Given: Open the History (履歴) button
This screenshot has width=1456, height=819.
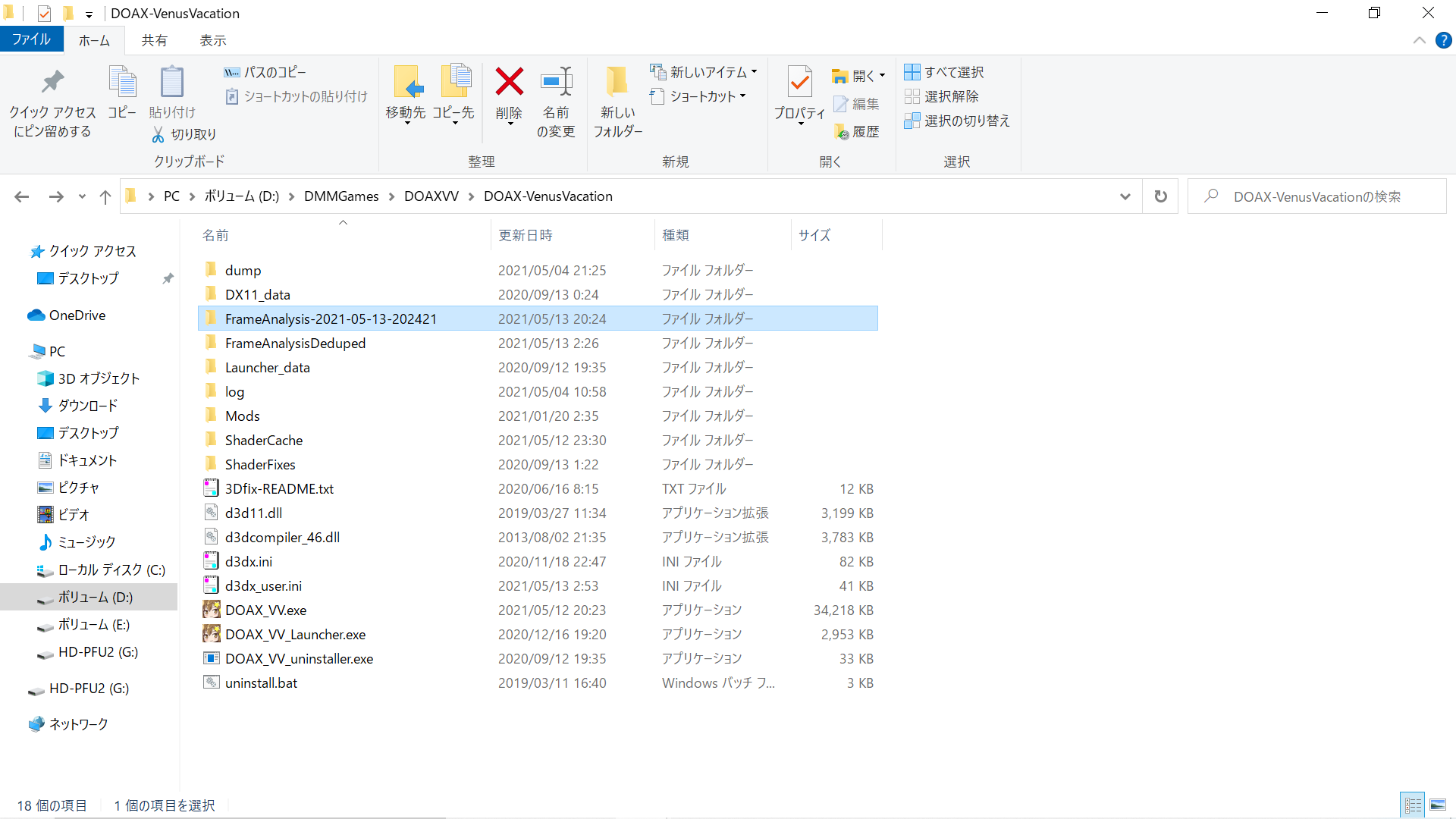Looking at the screenshot, I should coord(856,132).
